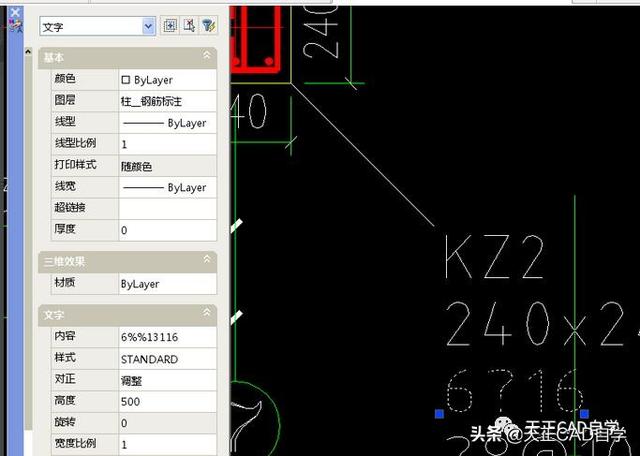640x456 pixels.
Task: Select the 对正 value 调整
Action: [x=167, y=380]
